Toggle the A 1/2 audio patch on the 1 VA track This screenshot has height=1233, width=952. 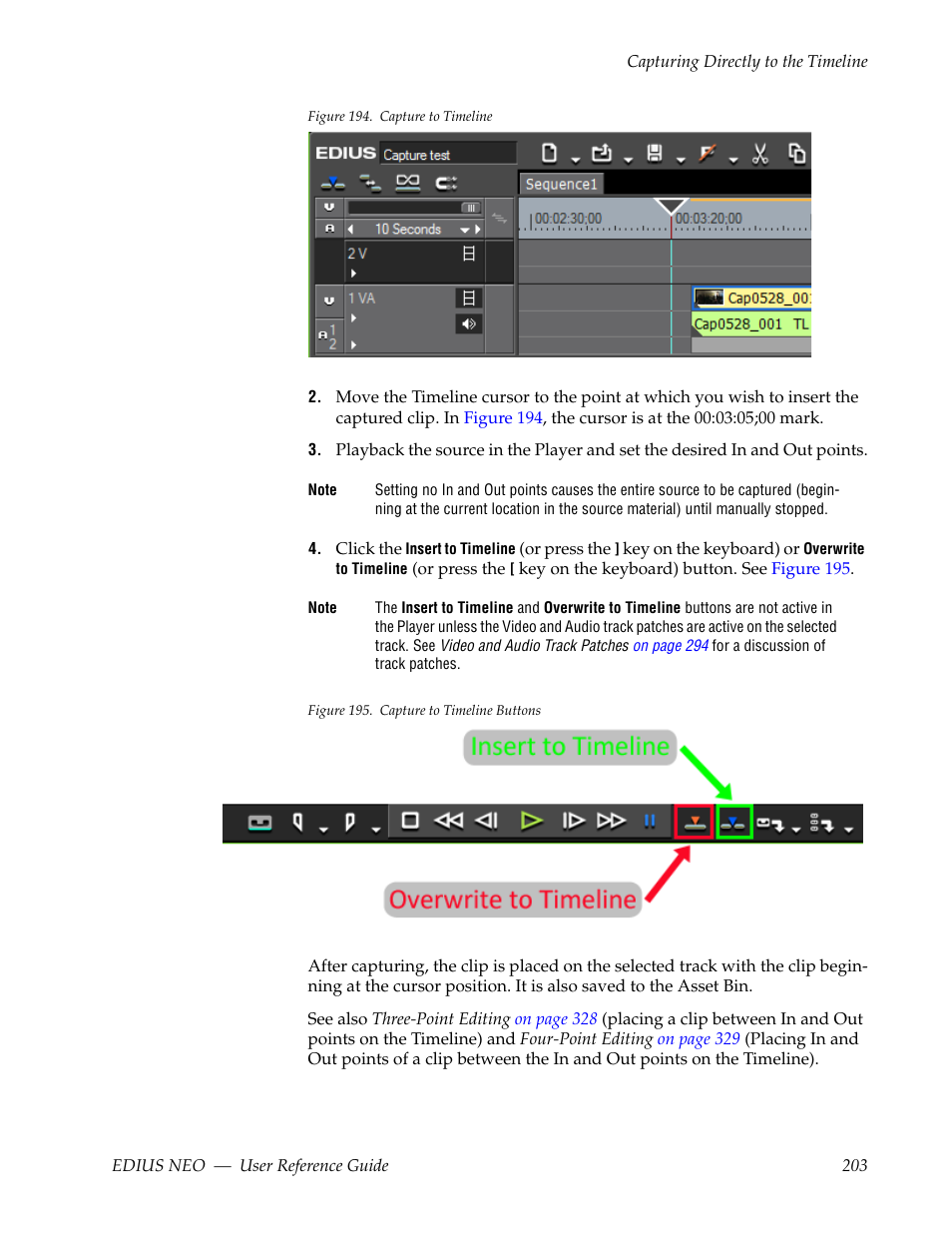[328, 336]
